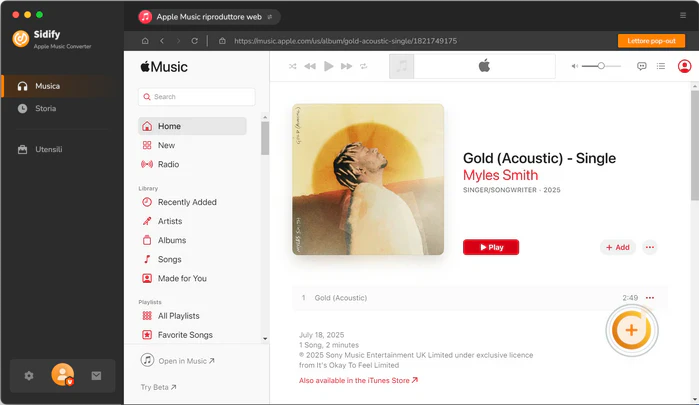Click the orange user account avatar
The width and height of the screenshot is (699, 405).
(62, 375)
